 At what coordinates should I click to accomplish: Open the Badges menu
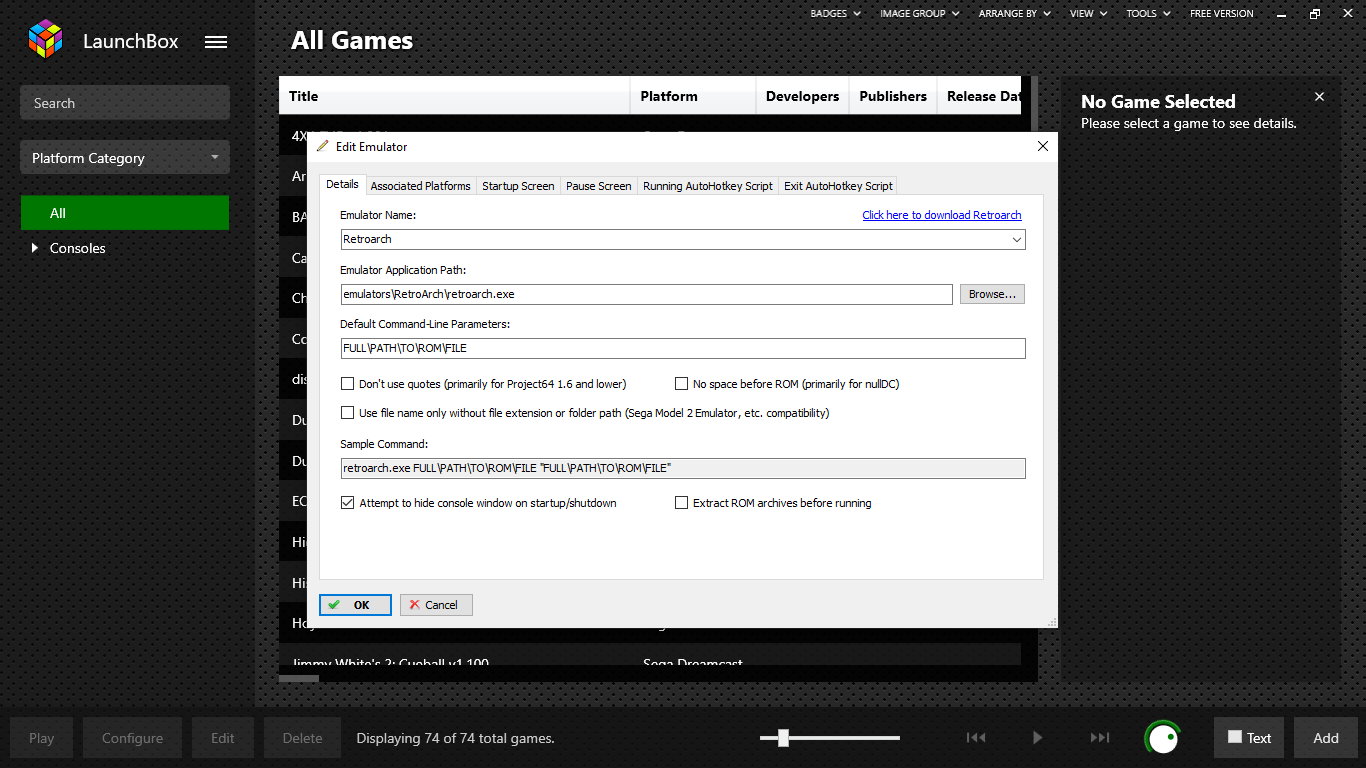pyautogui.click(x=835, y=14)
